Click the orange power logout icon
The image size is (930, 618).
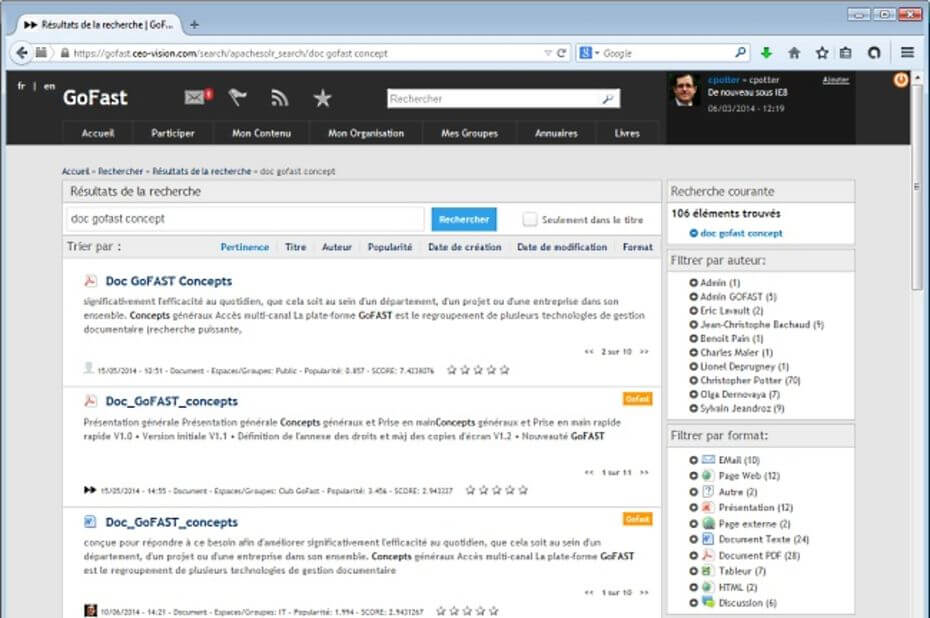tap(901, 80)
